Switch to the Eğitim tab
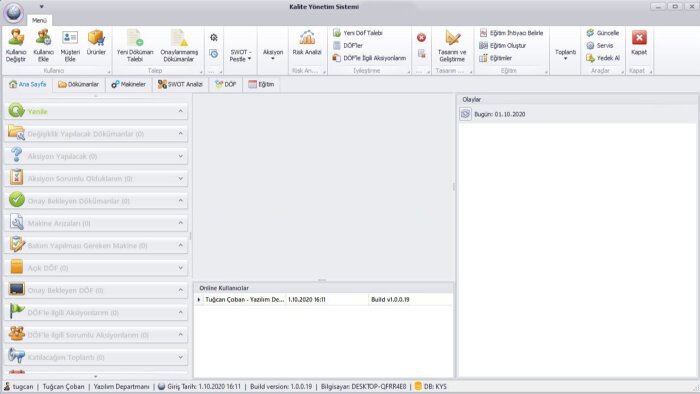The image size is (700, 394). point(261,84)
